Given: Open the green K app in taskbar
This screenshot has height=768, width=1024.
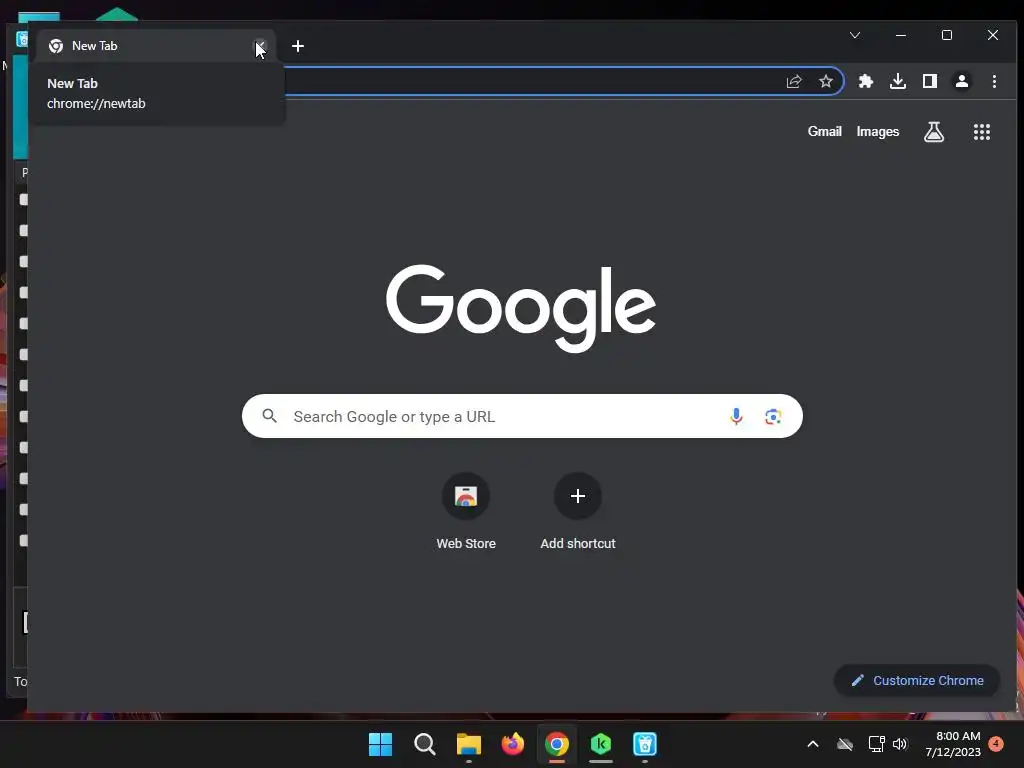Looking at the screenshot, I should point(601,744).
